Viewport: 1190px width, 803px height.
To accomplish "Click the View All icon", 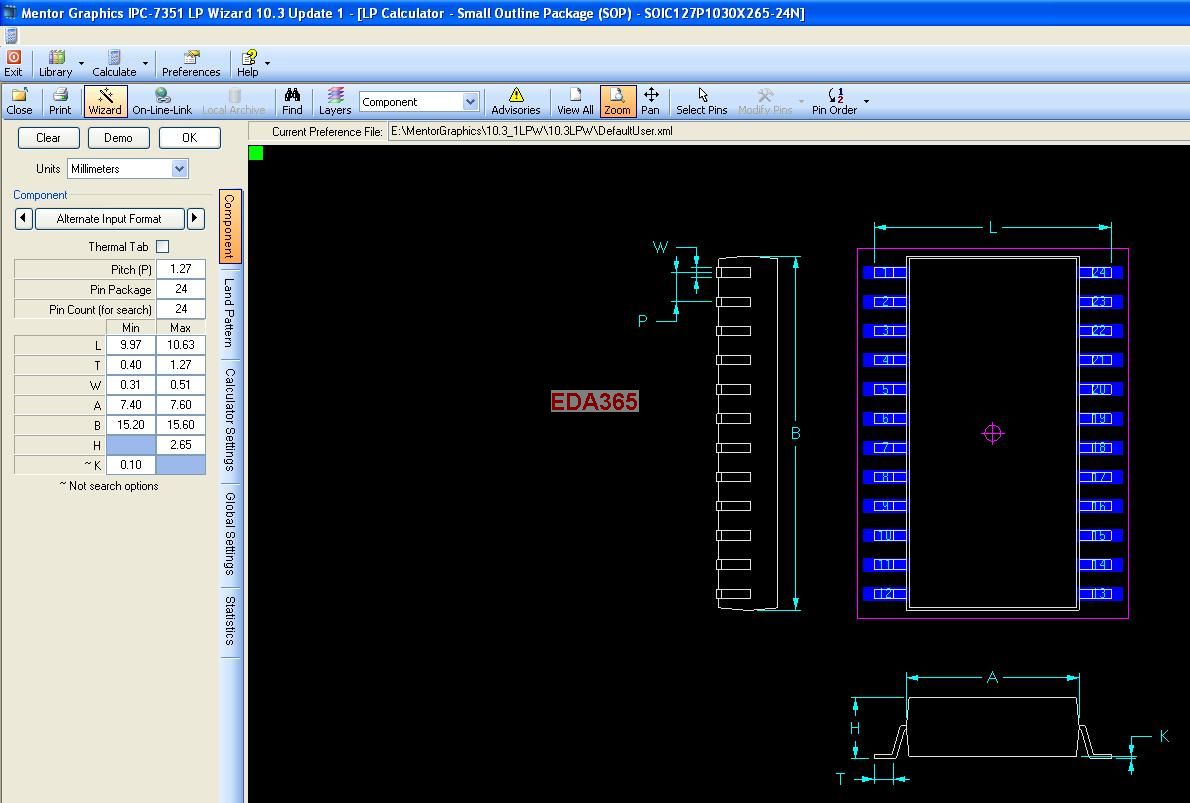I will coord(575,101).
